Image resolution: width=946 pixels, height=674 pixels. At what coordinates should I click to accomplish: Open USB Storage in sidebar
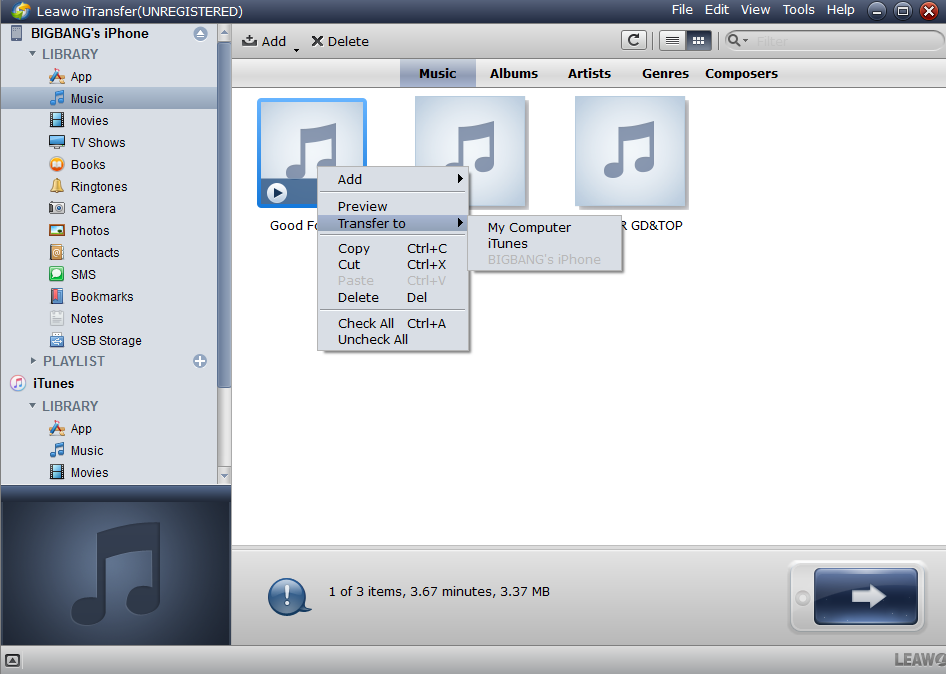pyautogui.click(x=106, y=341)
